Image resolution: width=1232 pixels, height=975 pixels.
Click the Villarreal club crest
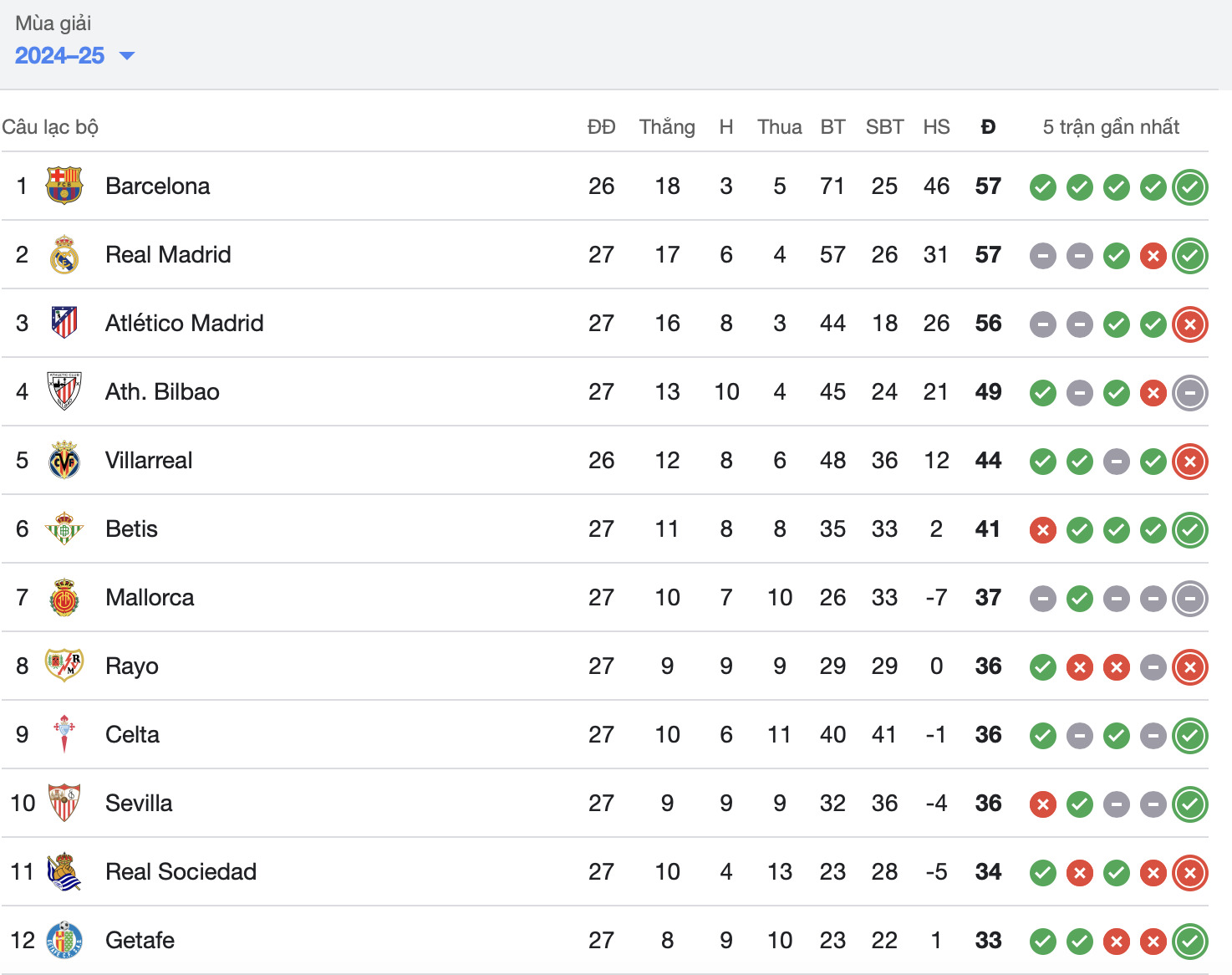(x=64, y=461)
